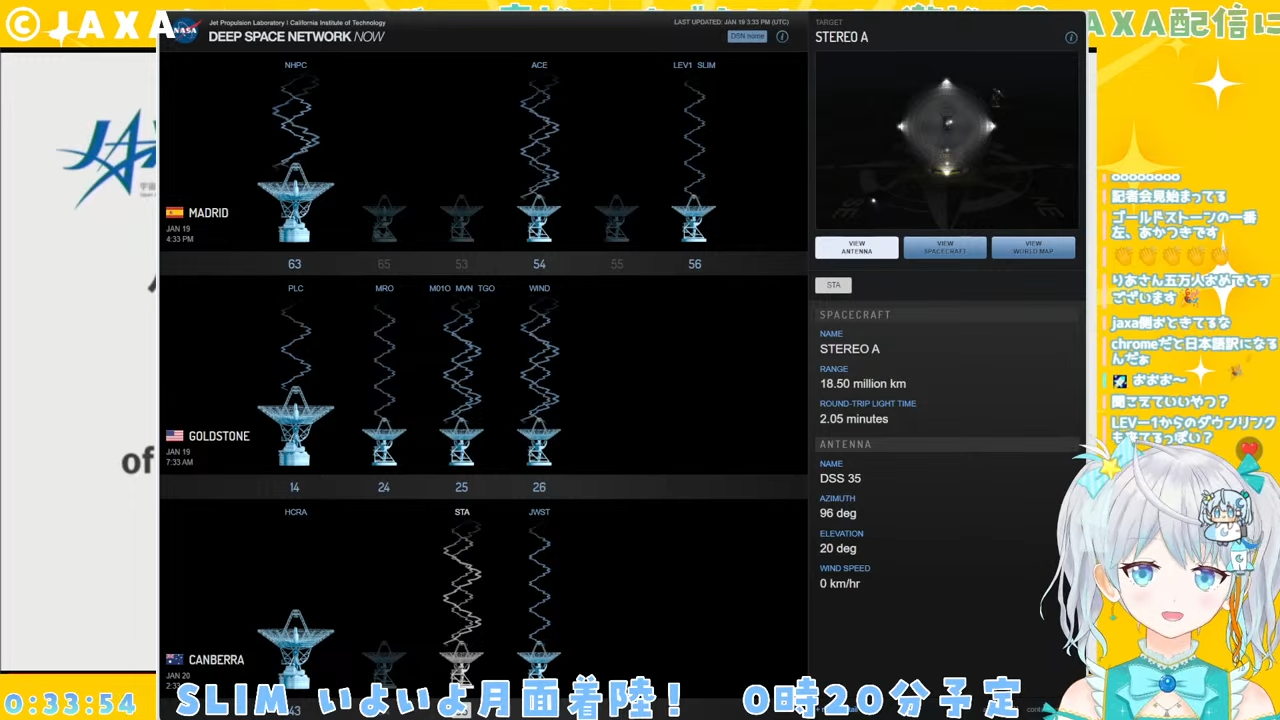Click the MVN spacecraft label

click(464, 288)
